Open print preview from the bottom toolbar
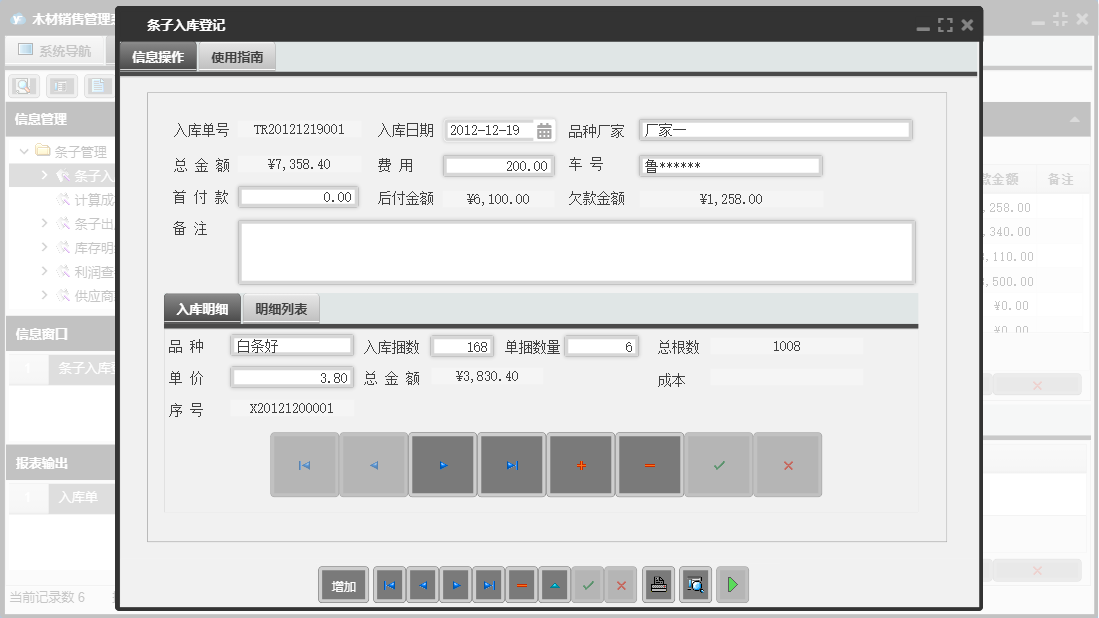 pos(695,585)
